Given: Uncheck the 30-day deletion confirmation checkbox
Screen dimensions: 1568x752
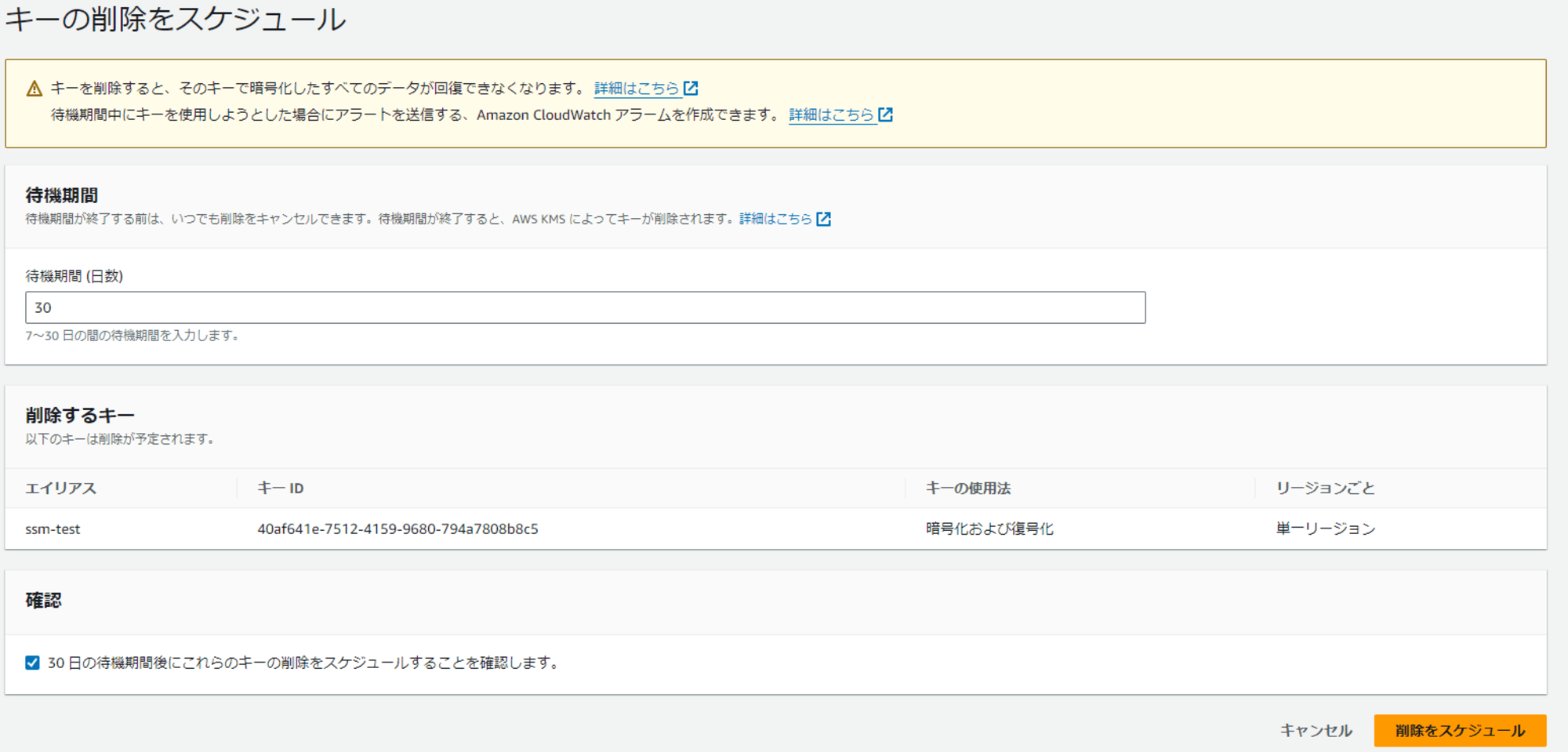Looking at the screenshot, I should coord(32,663).
